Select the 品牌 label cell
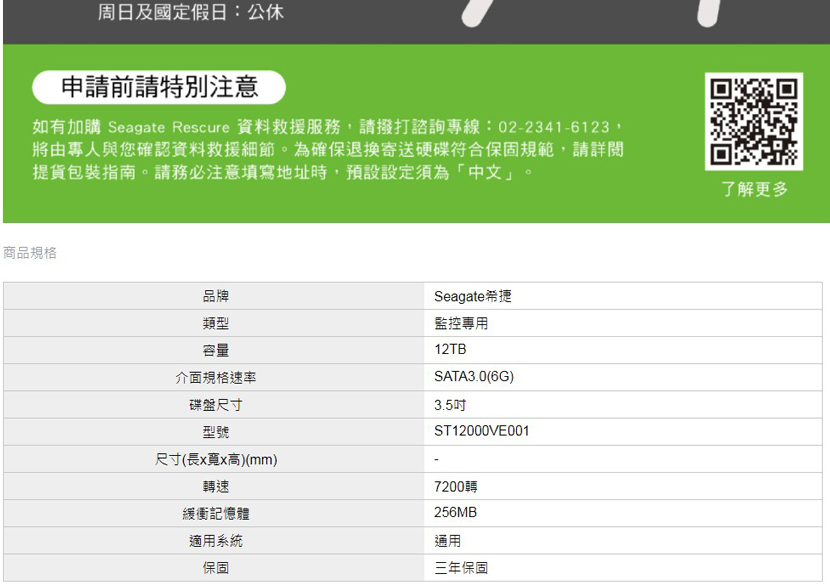 click(x=214, y=296)
